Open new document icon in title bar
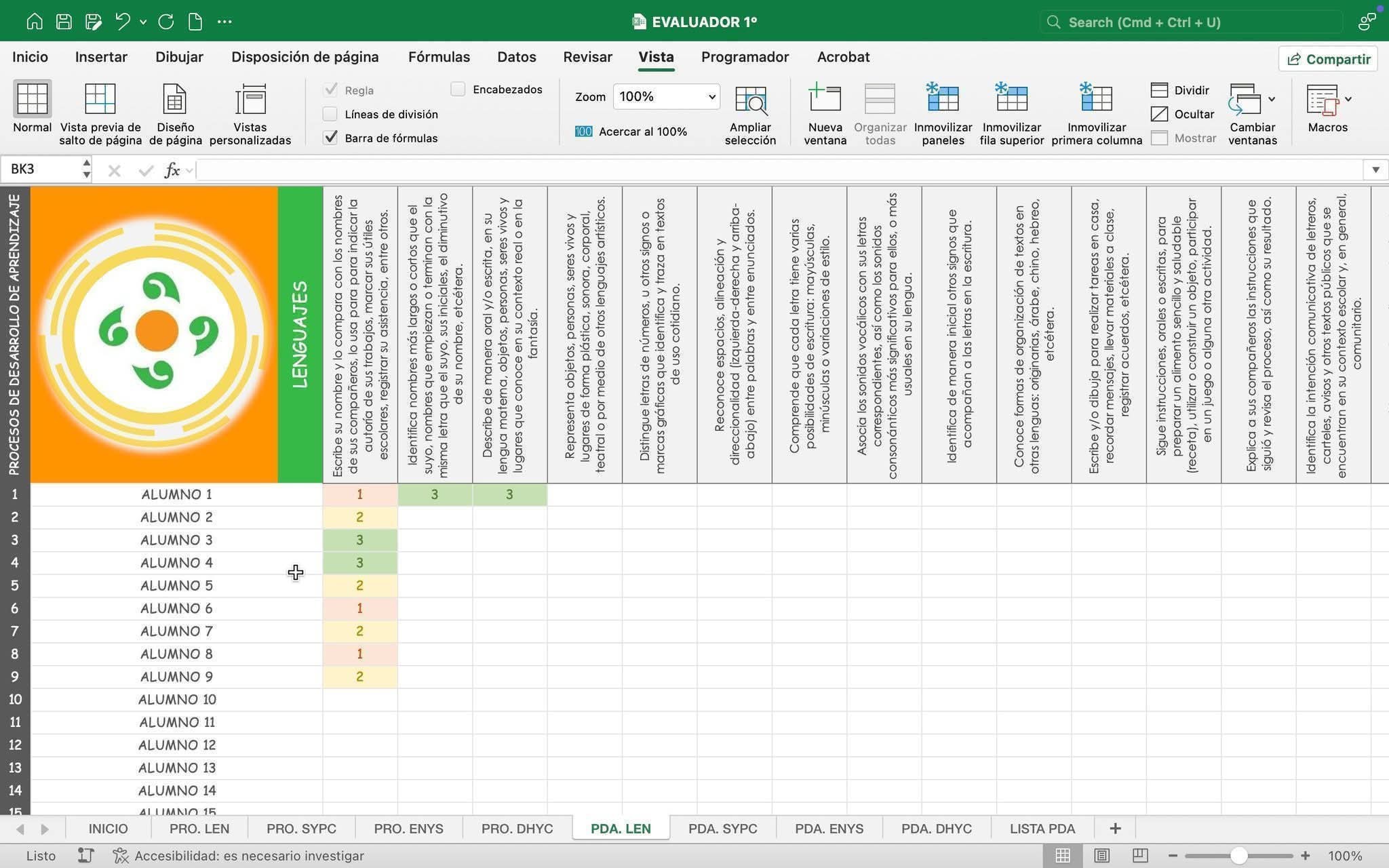 pos(195,22)
